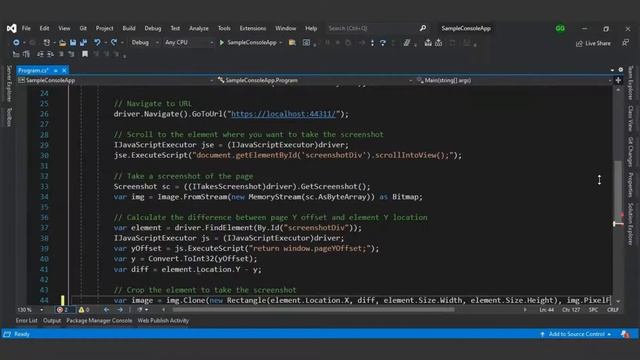Open the Window menu
Screen dimensions: 640x360
tap(285, 28)
